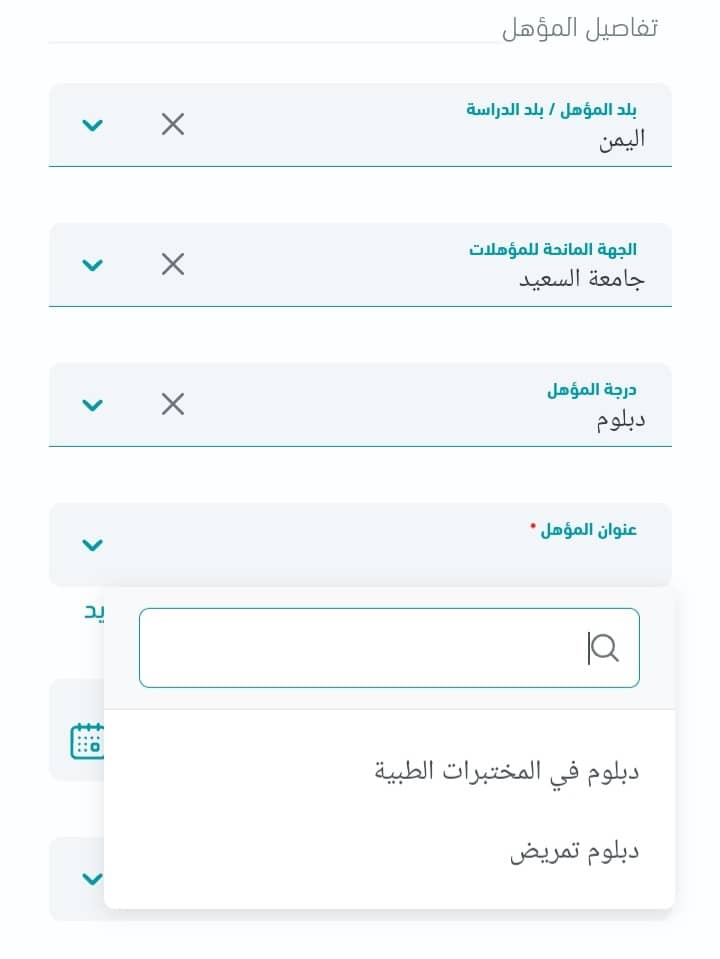Clear the country field value اليمن
Image resolution: width=720 pixels, height=959 pixels.
pos(173,124)
